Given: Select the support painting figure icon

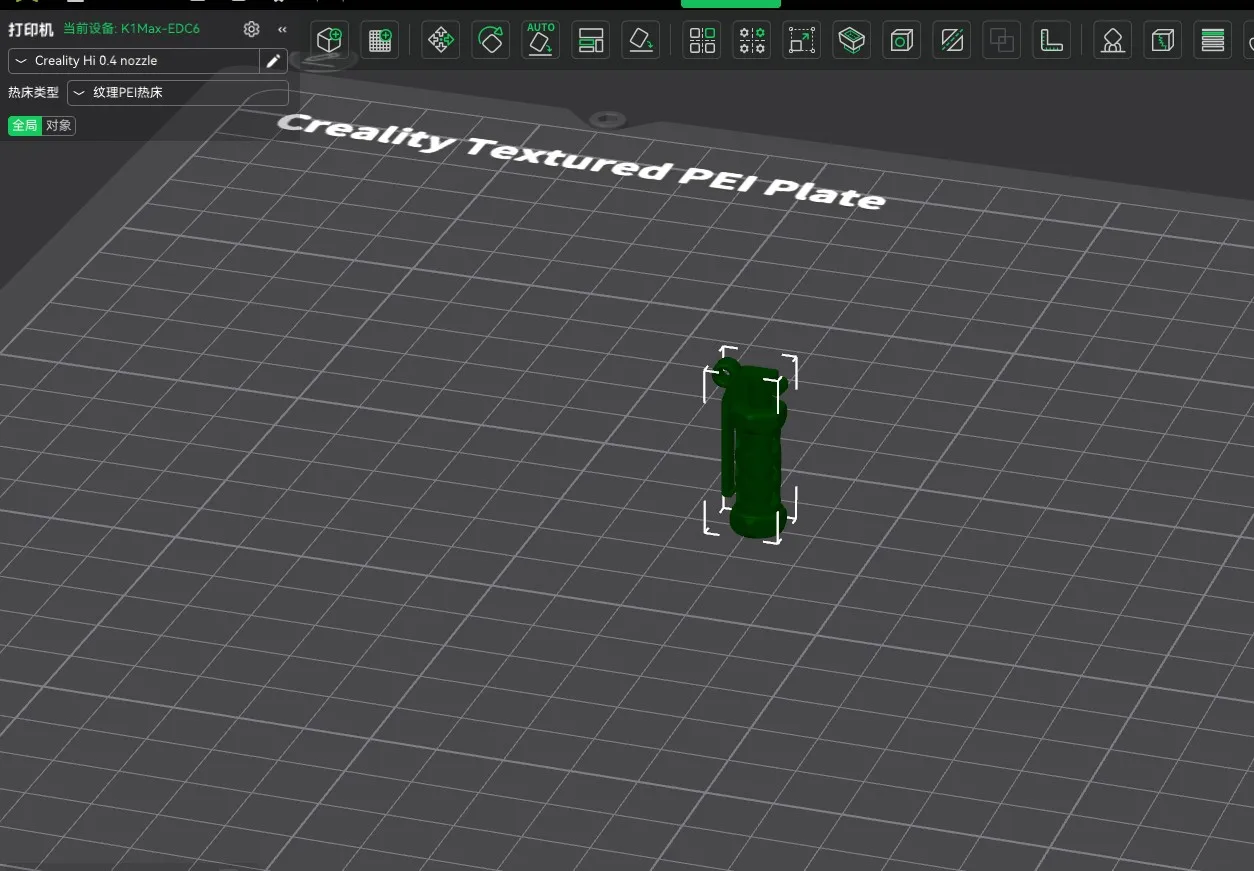Looking at the screenshot, I should [1112, 40].
